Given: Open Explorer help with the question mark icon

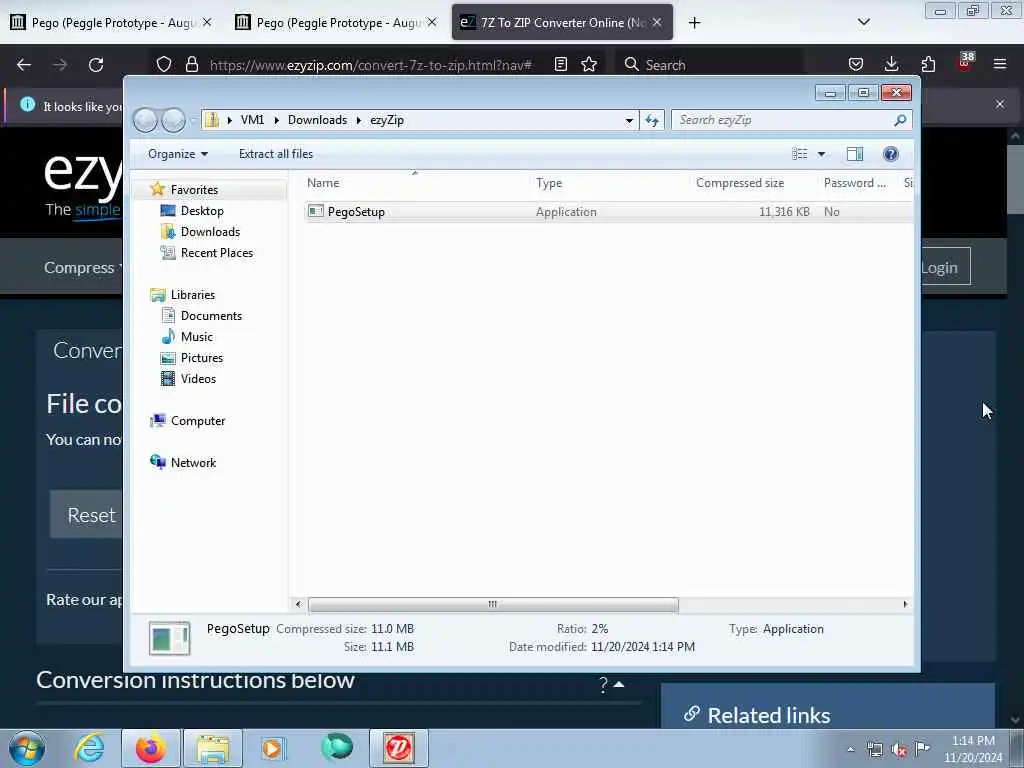Looking at the screenshot, I should [891, 154].
